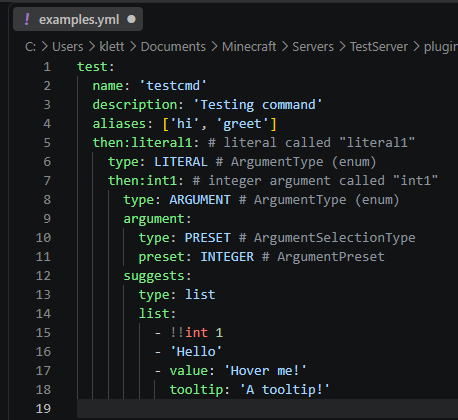The width and height of the screenshot is (458, 420).
Task: Click the 'then:int1' key
Action: coord(142,181)
